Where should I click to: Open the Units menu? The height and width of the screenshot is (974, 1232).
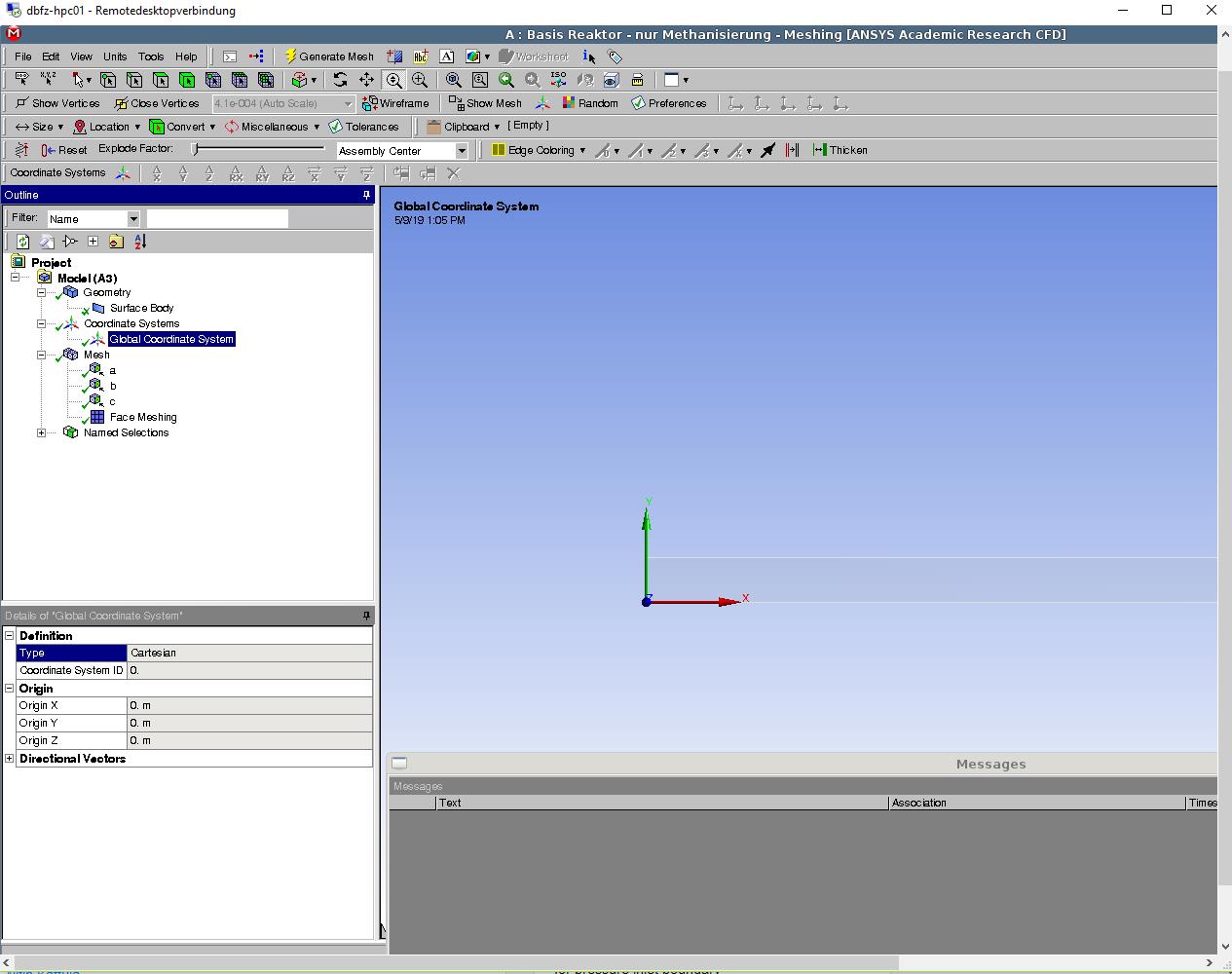click(x=115, y=56)
